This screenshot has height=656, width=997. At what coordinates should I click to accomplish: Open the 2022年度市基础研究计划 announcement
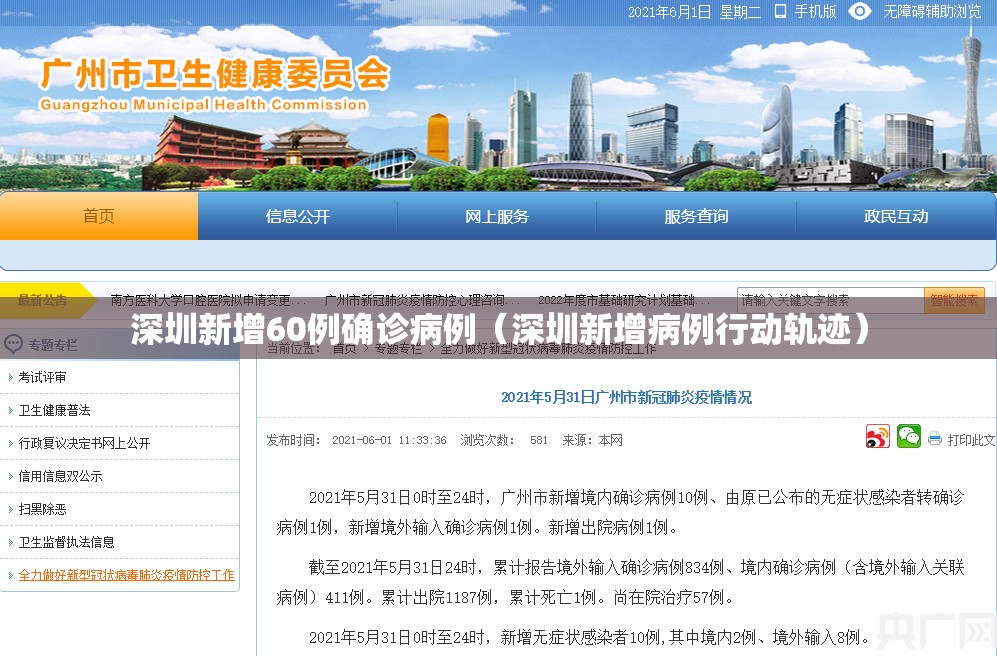pyautogui.click(x=623, y=300)
